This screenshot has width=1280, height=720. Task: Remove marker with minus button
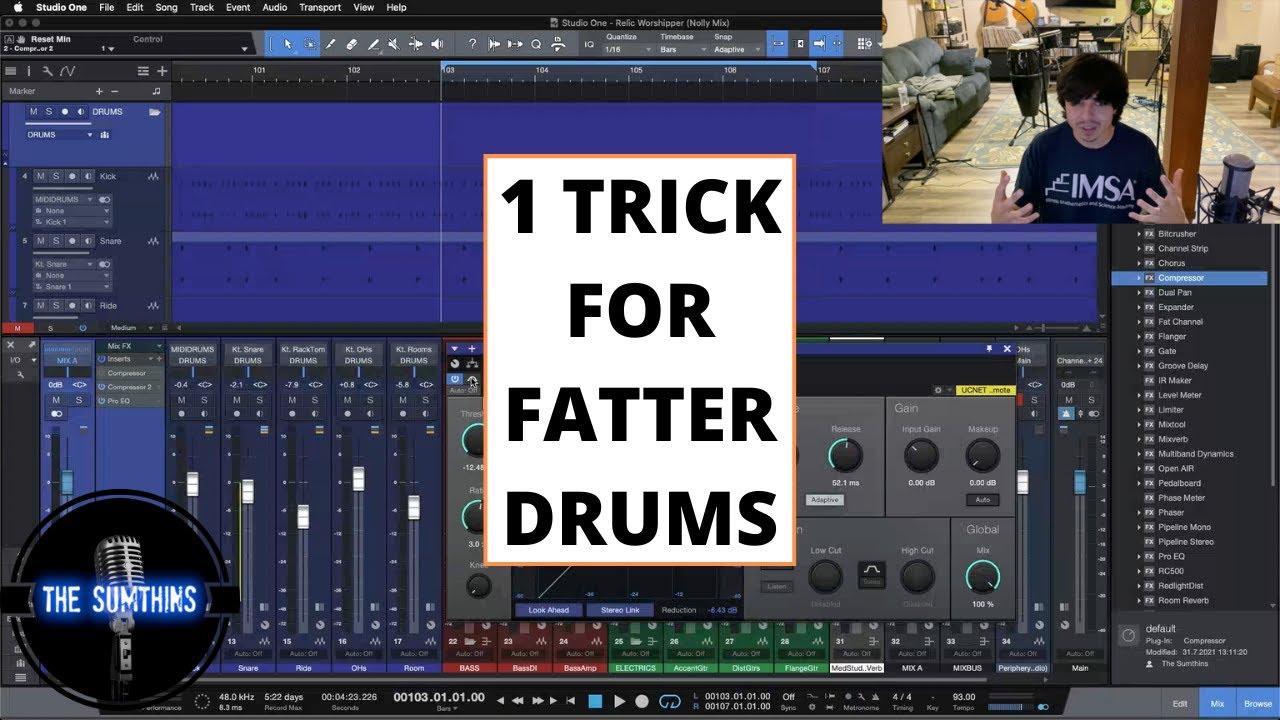114,91
